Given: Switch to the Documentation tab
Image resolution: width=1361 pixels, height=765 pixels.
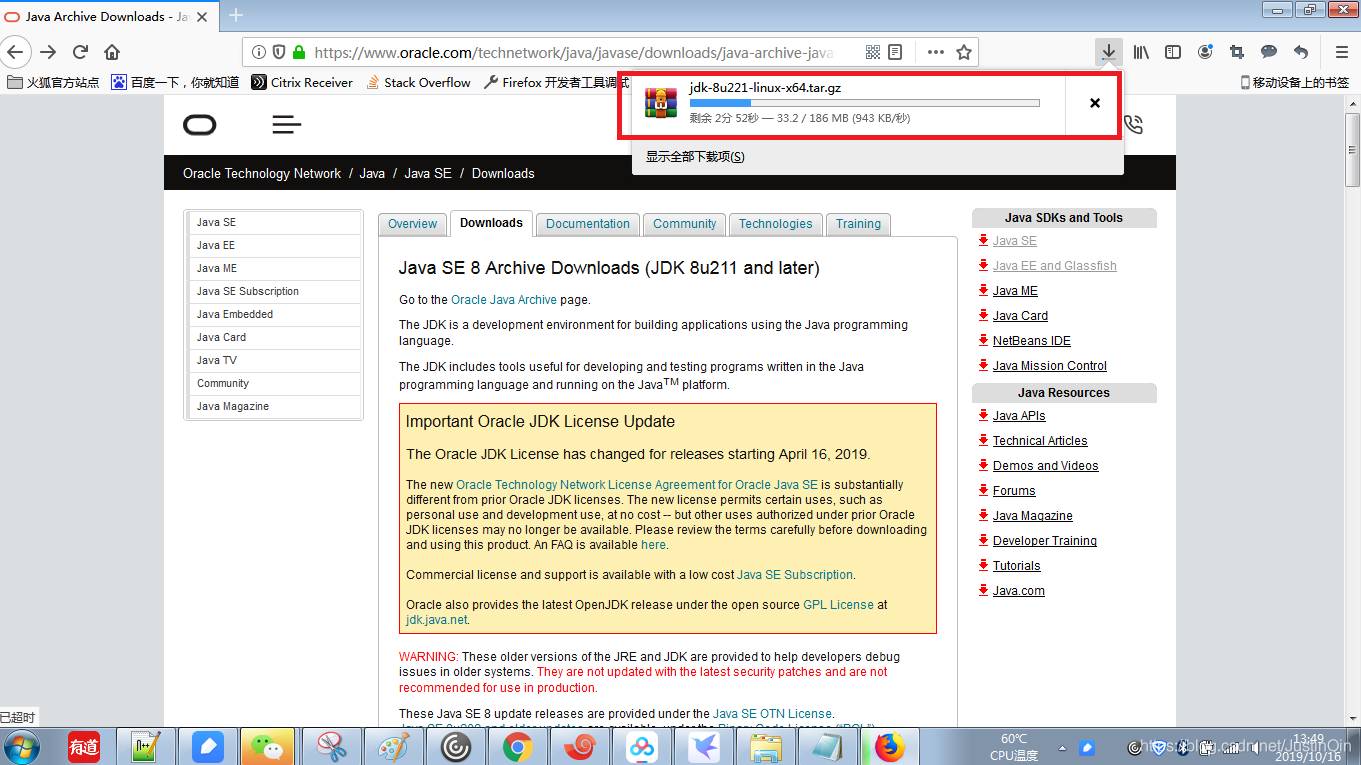Looking at the screenshot, I should click(x=587, y=224).
